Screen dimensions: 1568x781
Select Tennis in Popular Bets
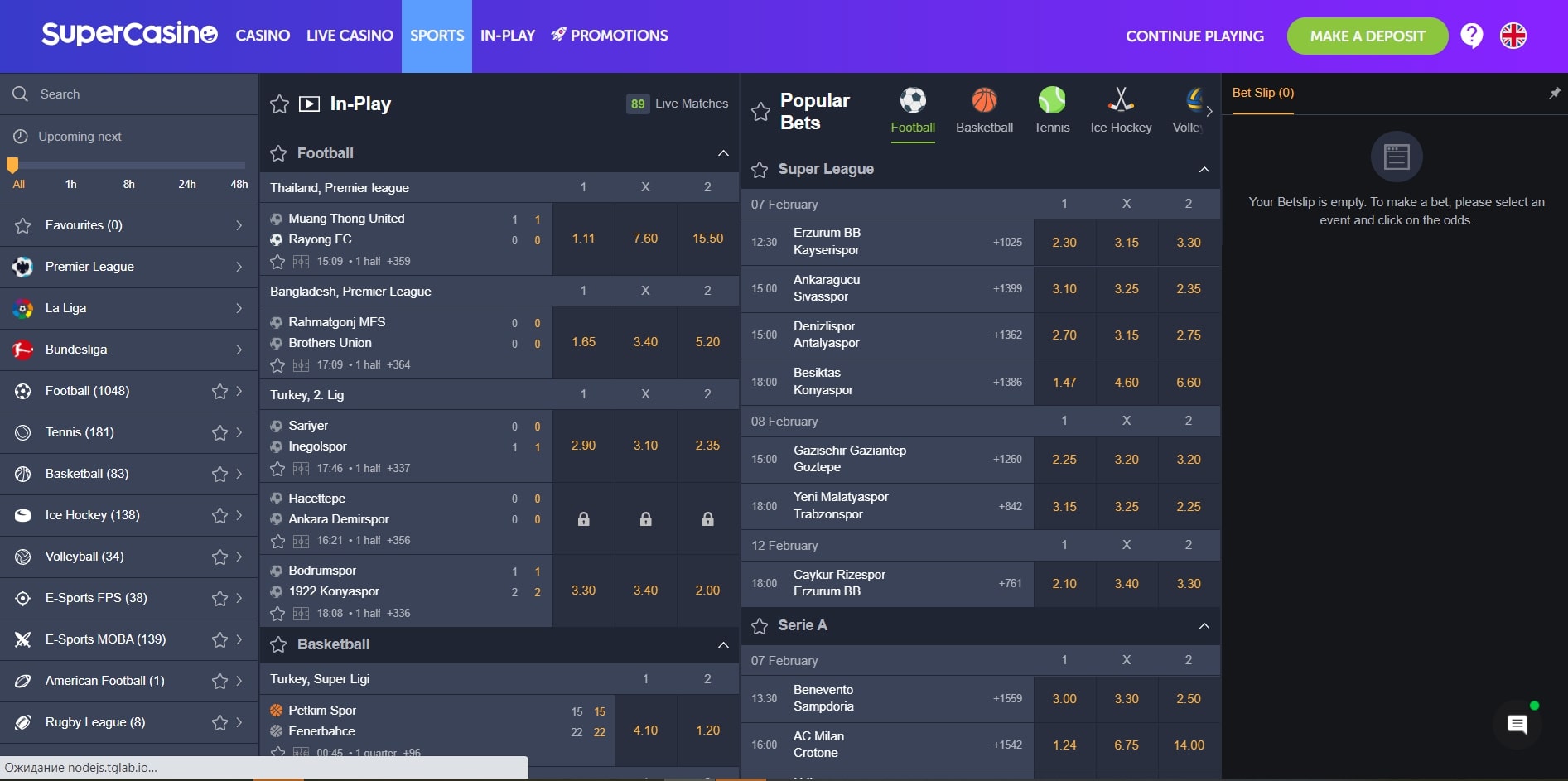[1052, 110]
